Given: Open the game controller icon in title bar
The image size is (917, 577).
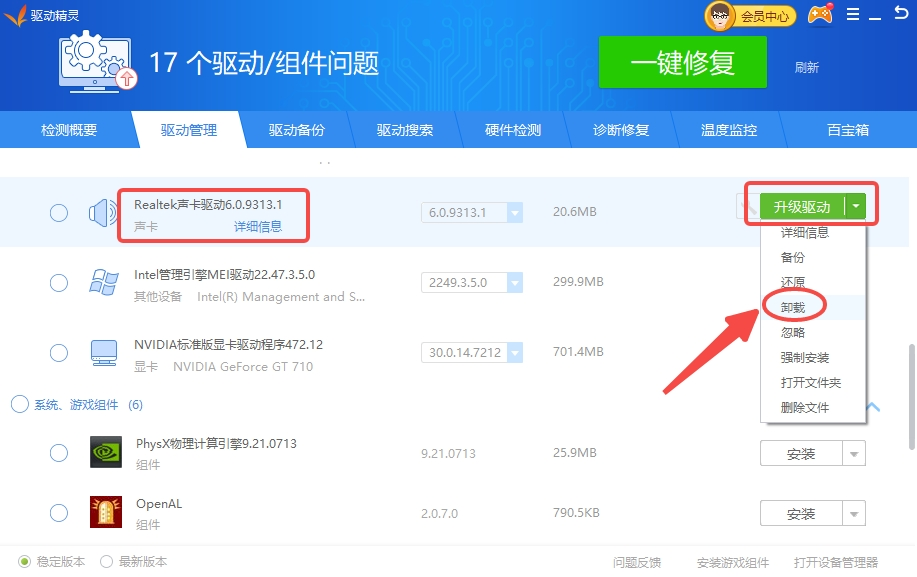Looking at the screenshot, I should (x=820, y=15).
